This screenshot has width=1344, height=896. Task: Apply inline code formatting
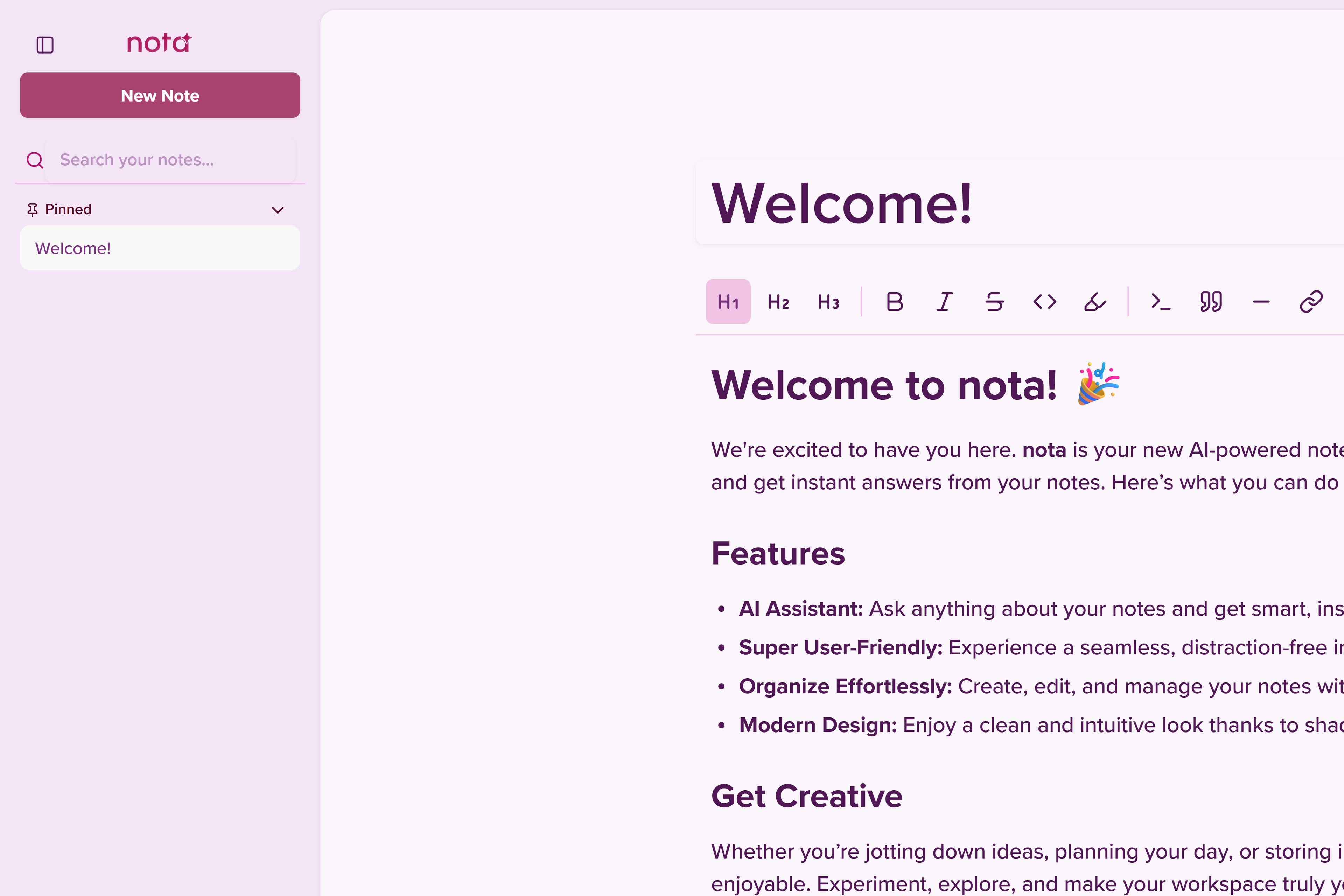1044,302
